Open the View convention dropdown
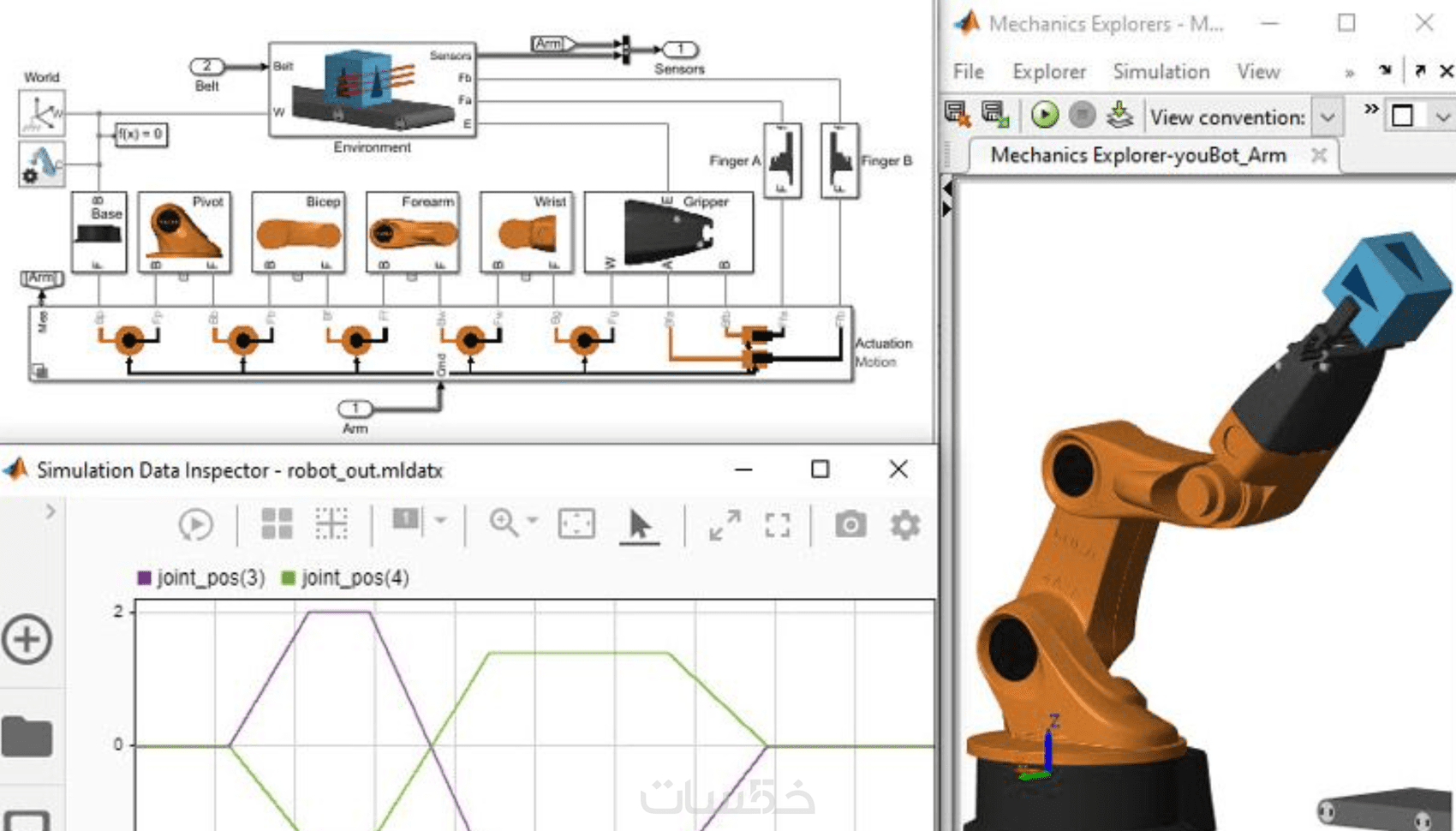 (1328, 117)
